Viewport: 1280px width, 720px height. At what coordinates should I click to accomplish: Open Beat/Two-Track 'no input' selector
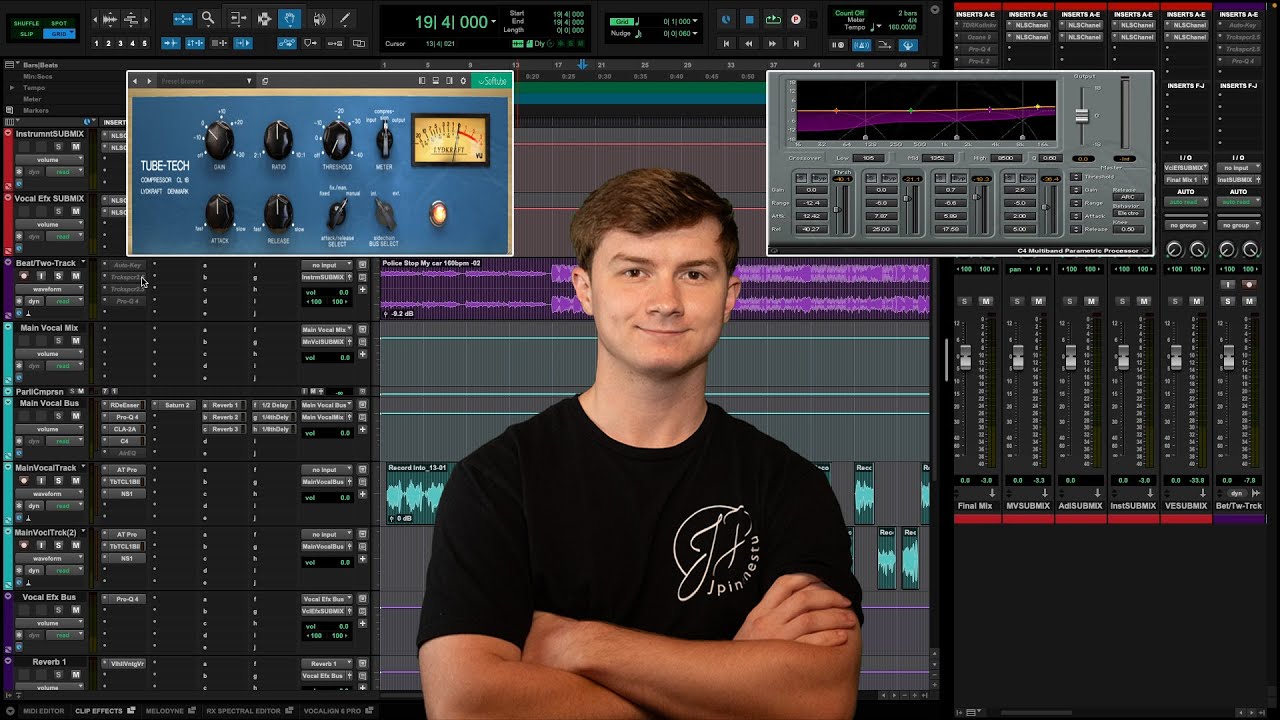coord(326,265)
